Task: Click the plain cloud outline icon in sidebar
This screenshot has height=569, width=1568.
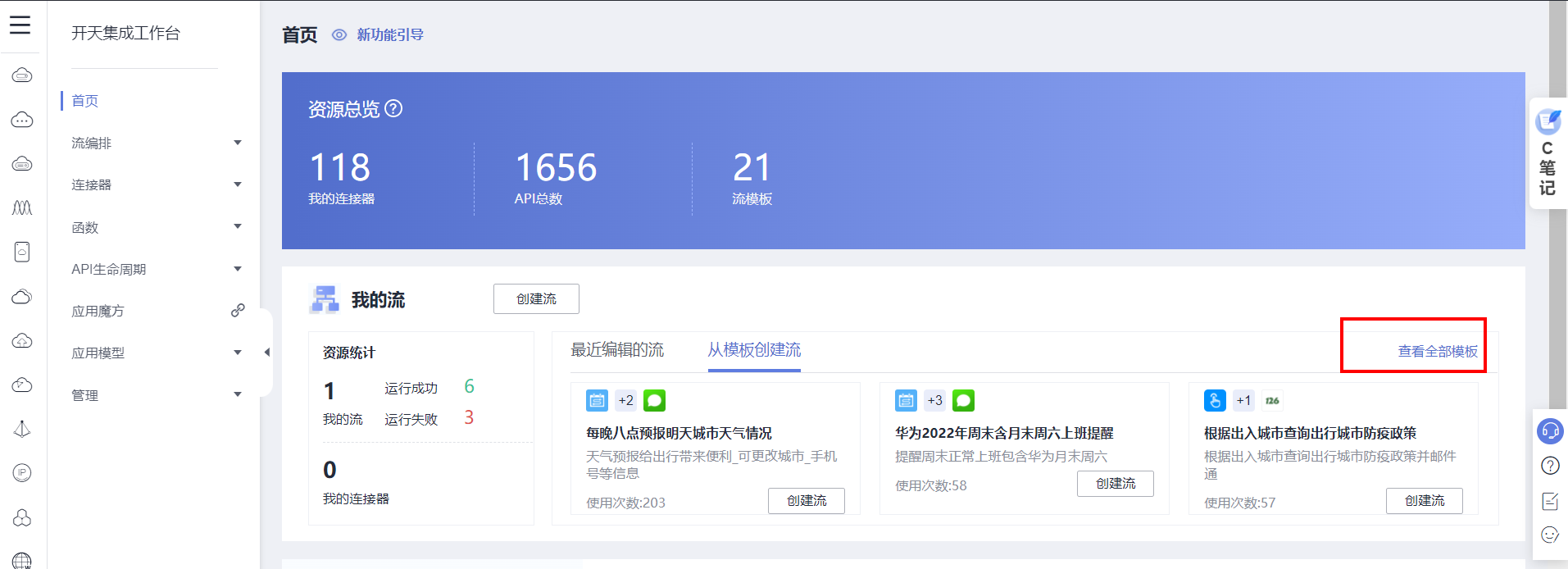Action: (22, 296)
